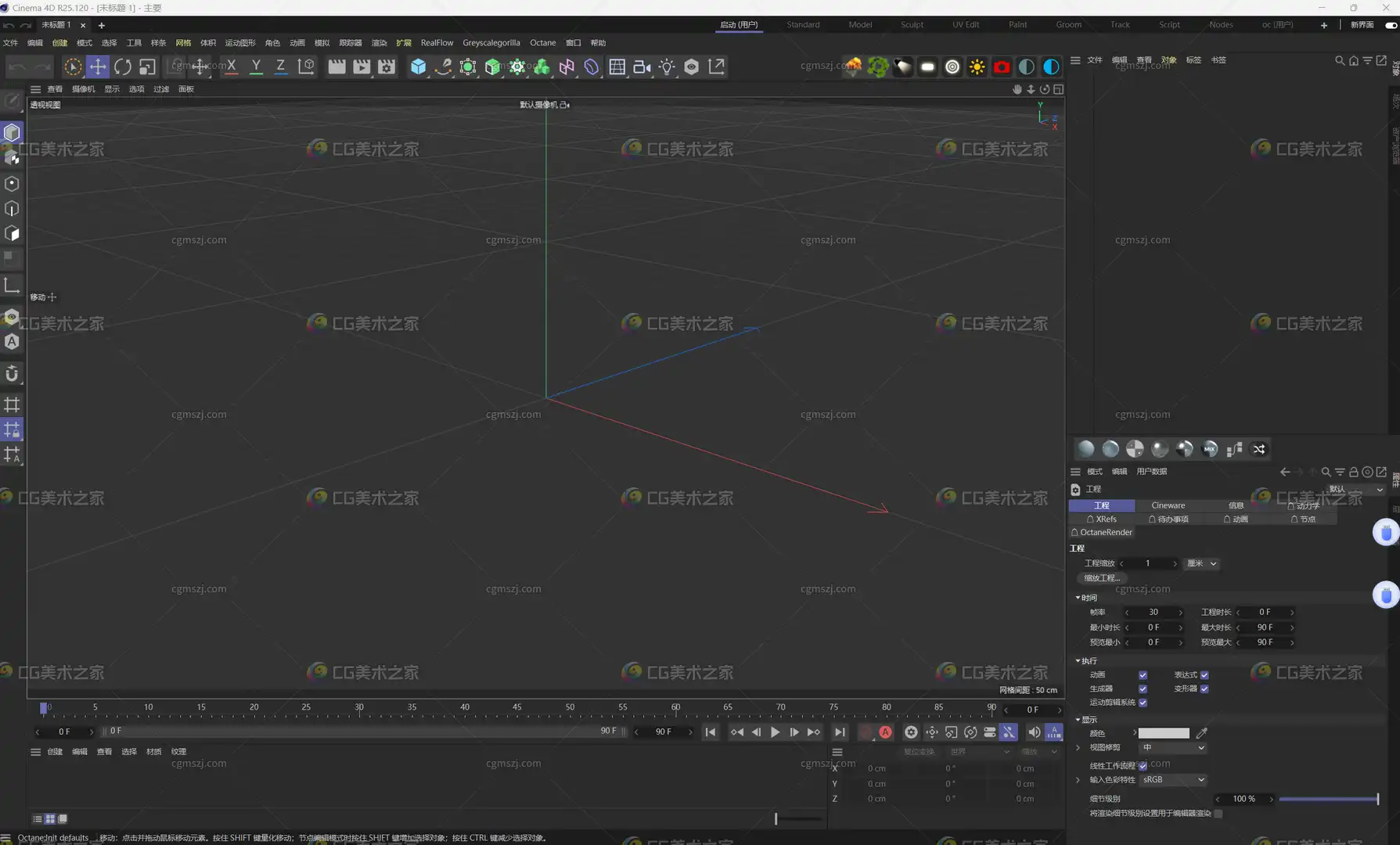The height and width of the screenshot is (845, 1400).
Task: Open the 网格 menu
Action: point(183,43)
